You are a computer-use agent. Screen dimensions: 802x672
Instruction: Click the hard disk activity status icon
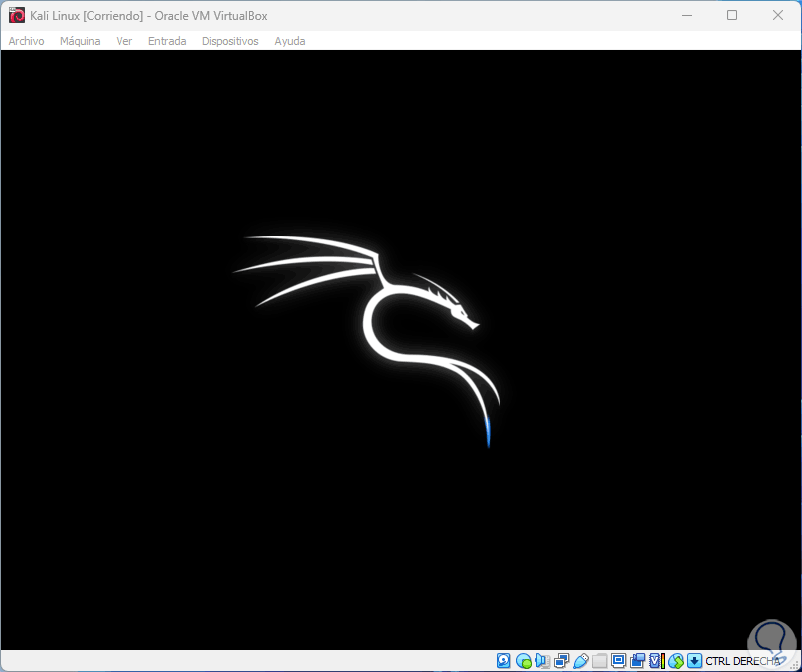(504, 661)
